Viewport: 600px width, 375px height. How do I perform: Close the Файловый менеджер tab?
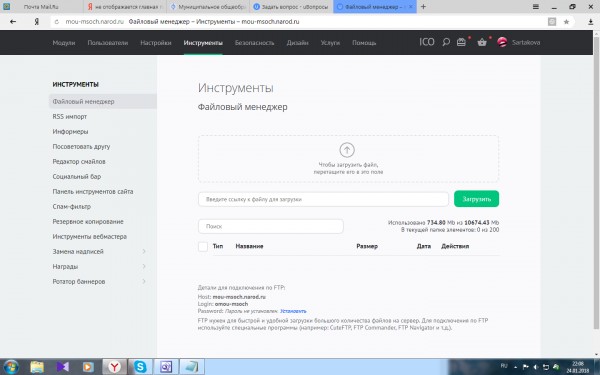click(411, 7)
